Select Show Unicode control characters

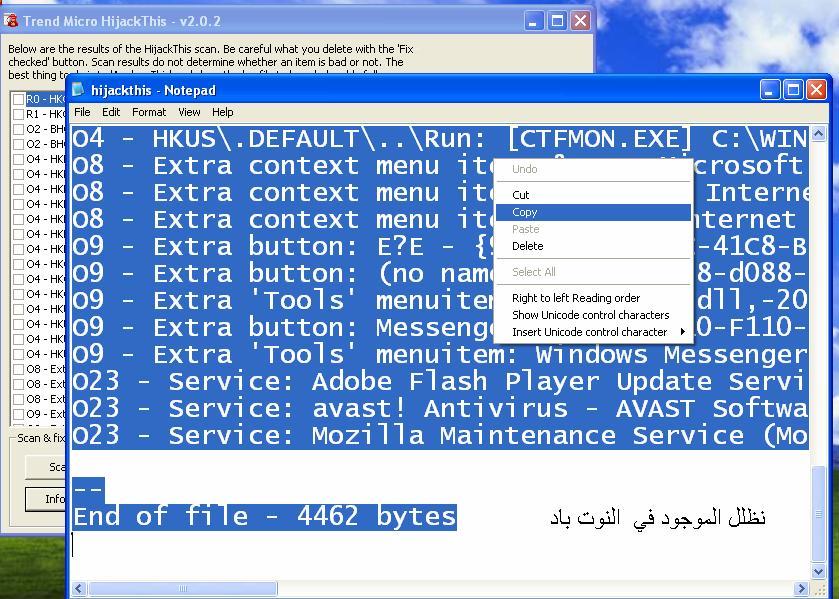593,315
